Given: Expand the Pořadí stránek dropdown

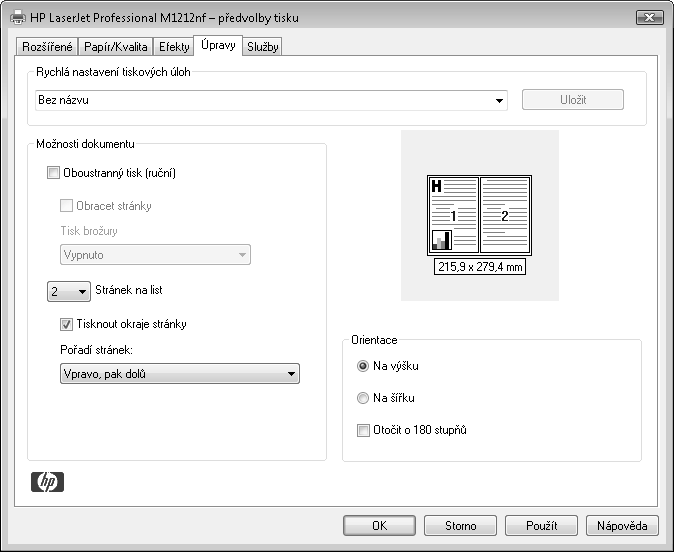Looking at the screenshot, I should tap(180, 374).
